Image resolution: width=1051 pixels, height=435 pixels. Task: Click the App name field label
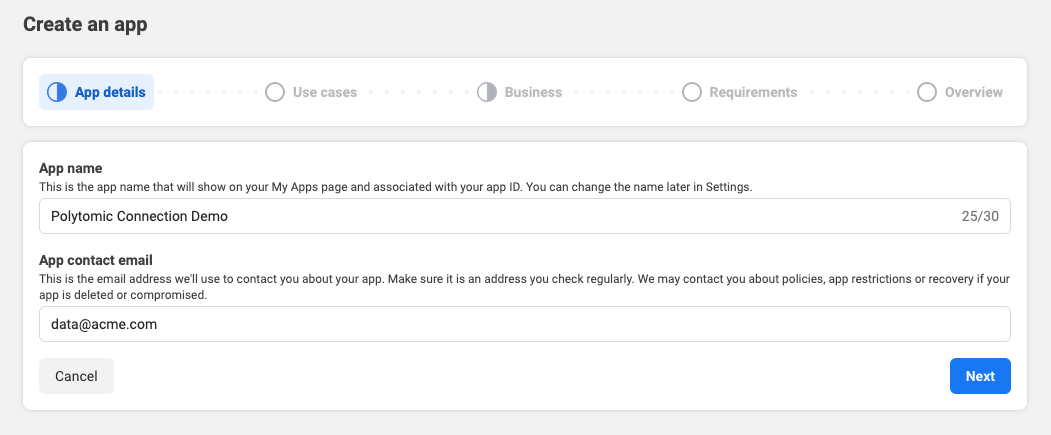pyautogui.click(x=70, y=168)
